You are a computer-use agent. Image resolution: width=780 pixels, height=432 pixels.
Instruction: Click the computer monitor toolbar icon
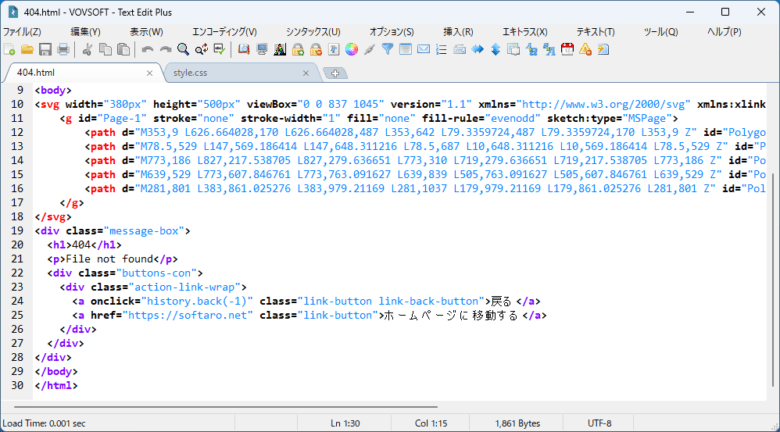(262, 49)
